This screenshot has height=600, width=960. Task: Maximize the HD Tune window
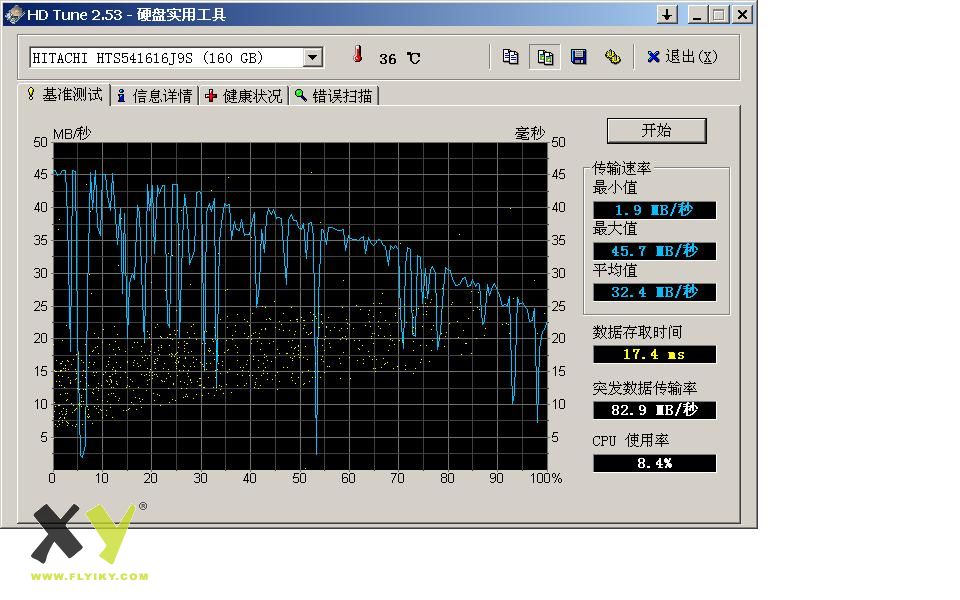719,14
